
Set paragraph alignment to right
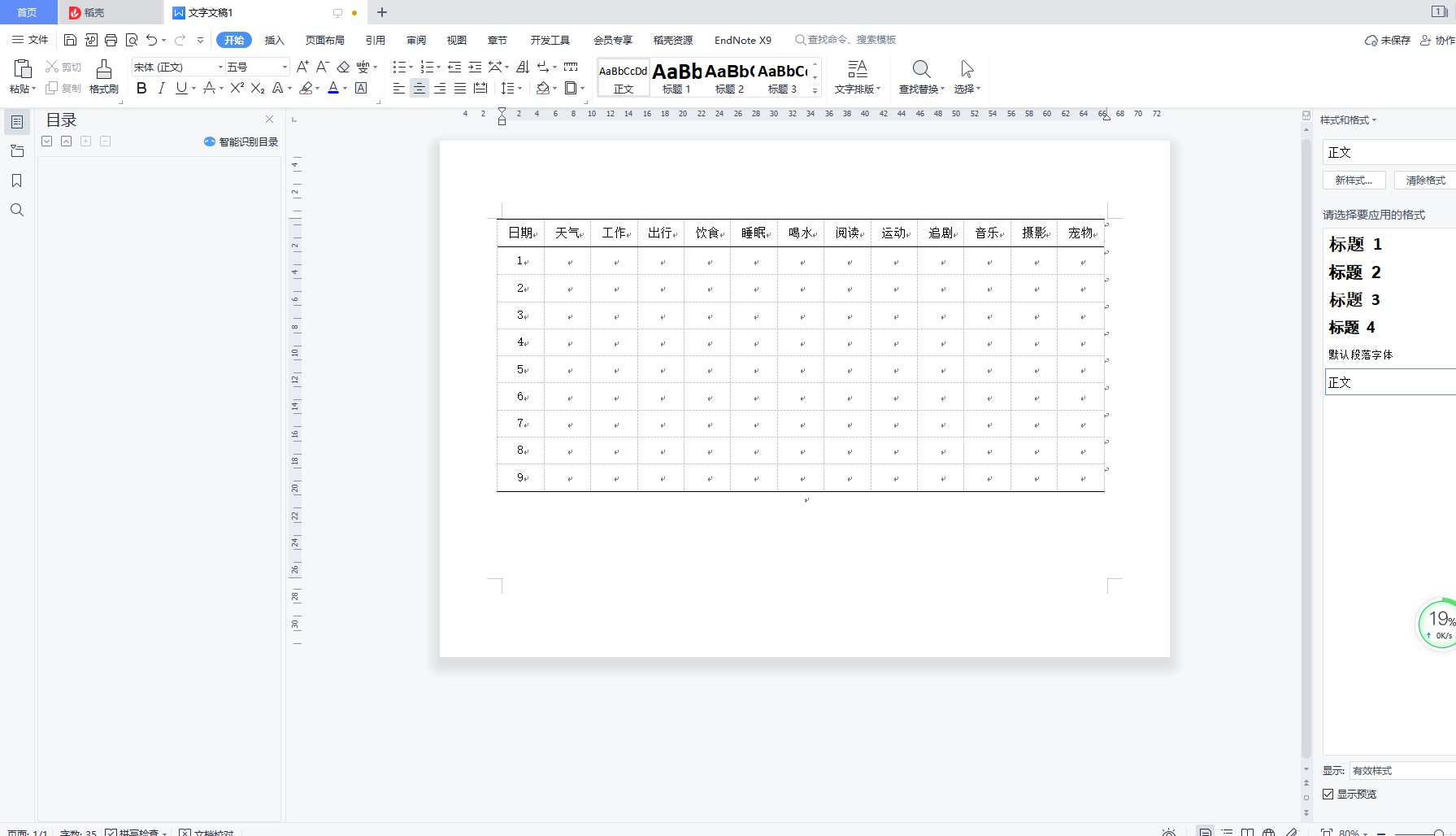coord(440,88)
